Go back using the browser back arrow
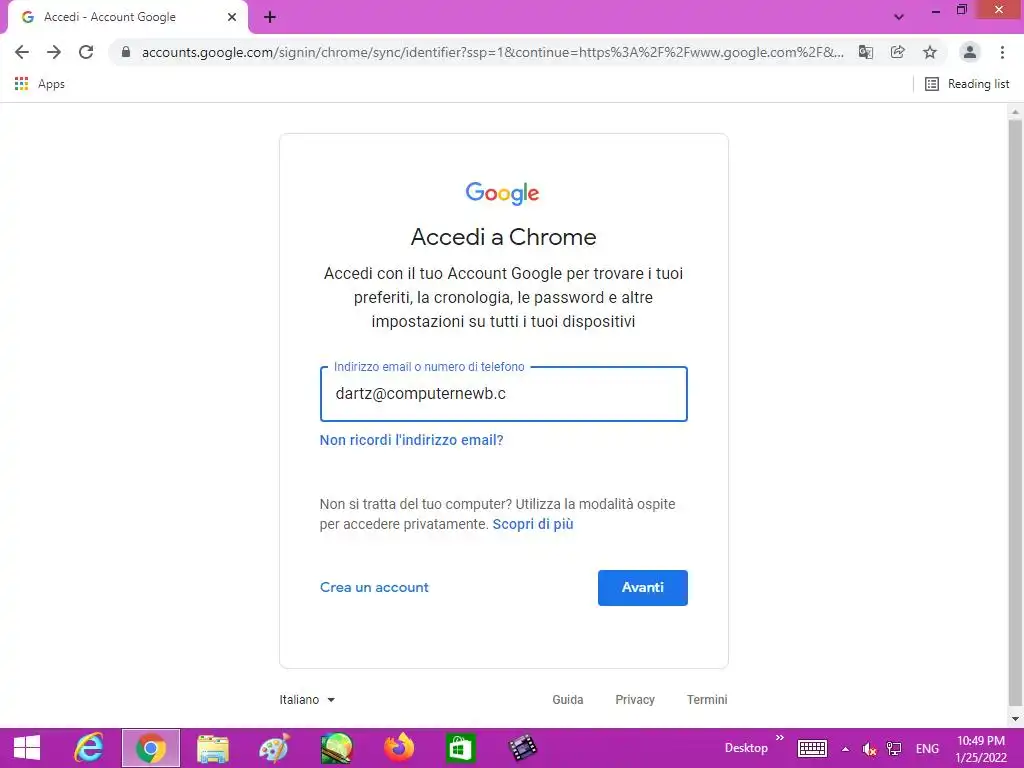 pos(22,52)
